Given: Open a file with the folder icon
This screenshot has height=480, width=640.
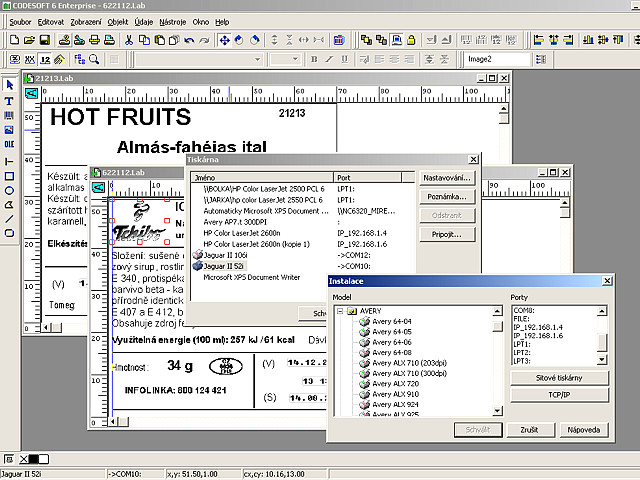Looking at the screenshot, I should (x=29, y=40).
